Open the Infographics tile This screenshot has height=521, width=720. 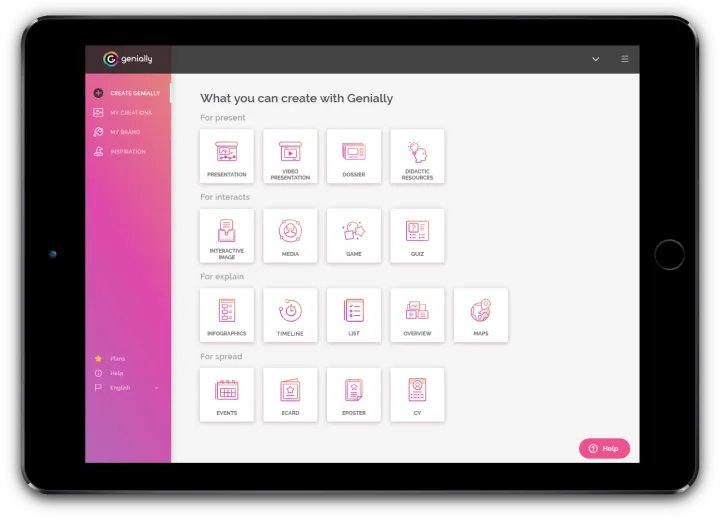(227, 315)
